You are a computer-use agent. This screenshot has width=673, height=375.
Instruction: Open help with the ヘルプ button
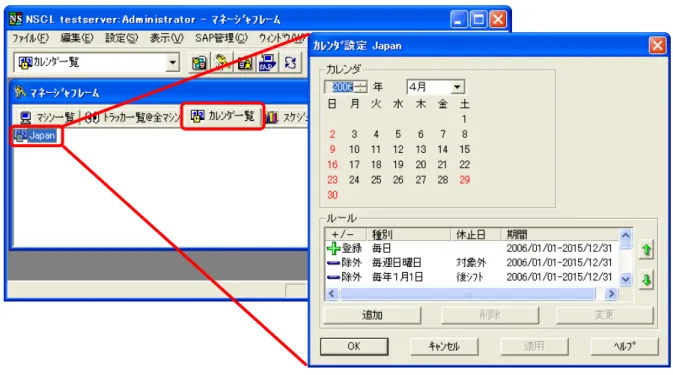624,346
